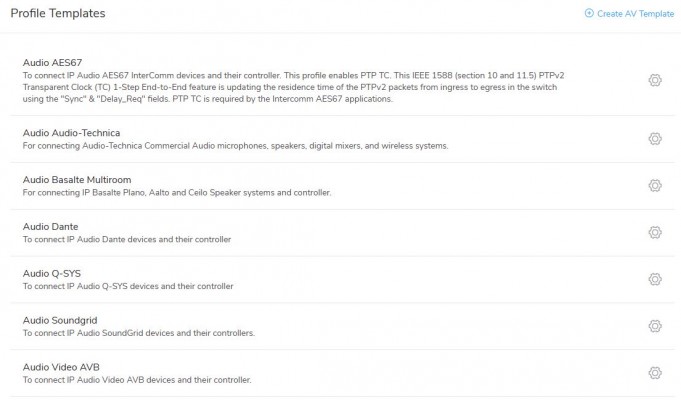This screenshot has height=400, width=681.
Task: Select the Audio Dante profile title
Action: [50, 227]
